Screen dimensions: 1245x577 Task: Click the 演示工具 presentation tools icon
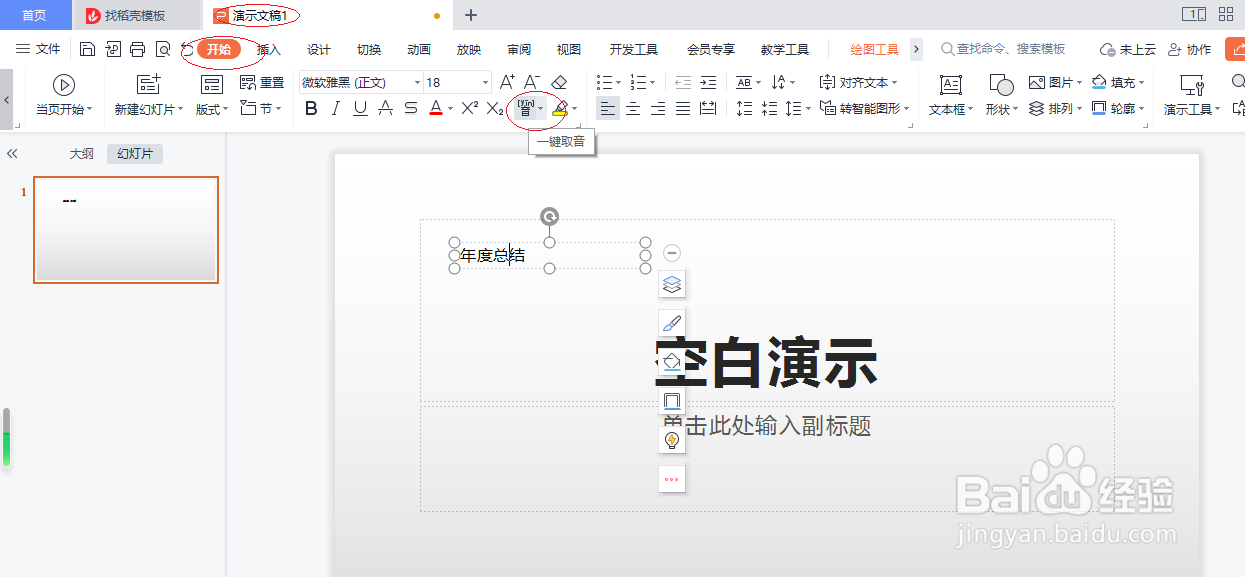(x=1191, y=85)
